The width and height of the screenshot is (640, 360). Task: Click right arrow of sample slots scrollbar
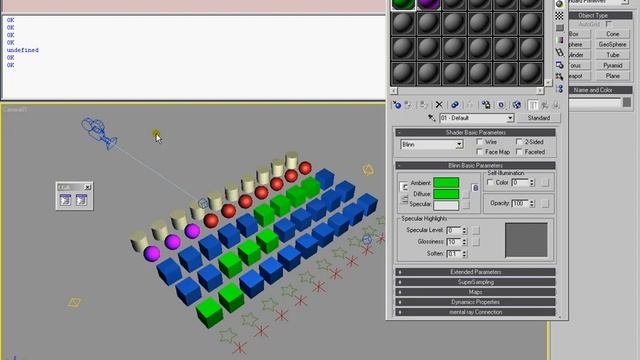540,91
